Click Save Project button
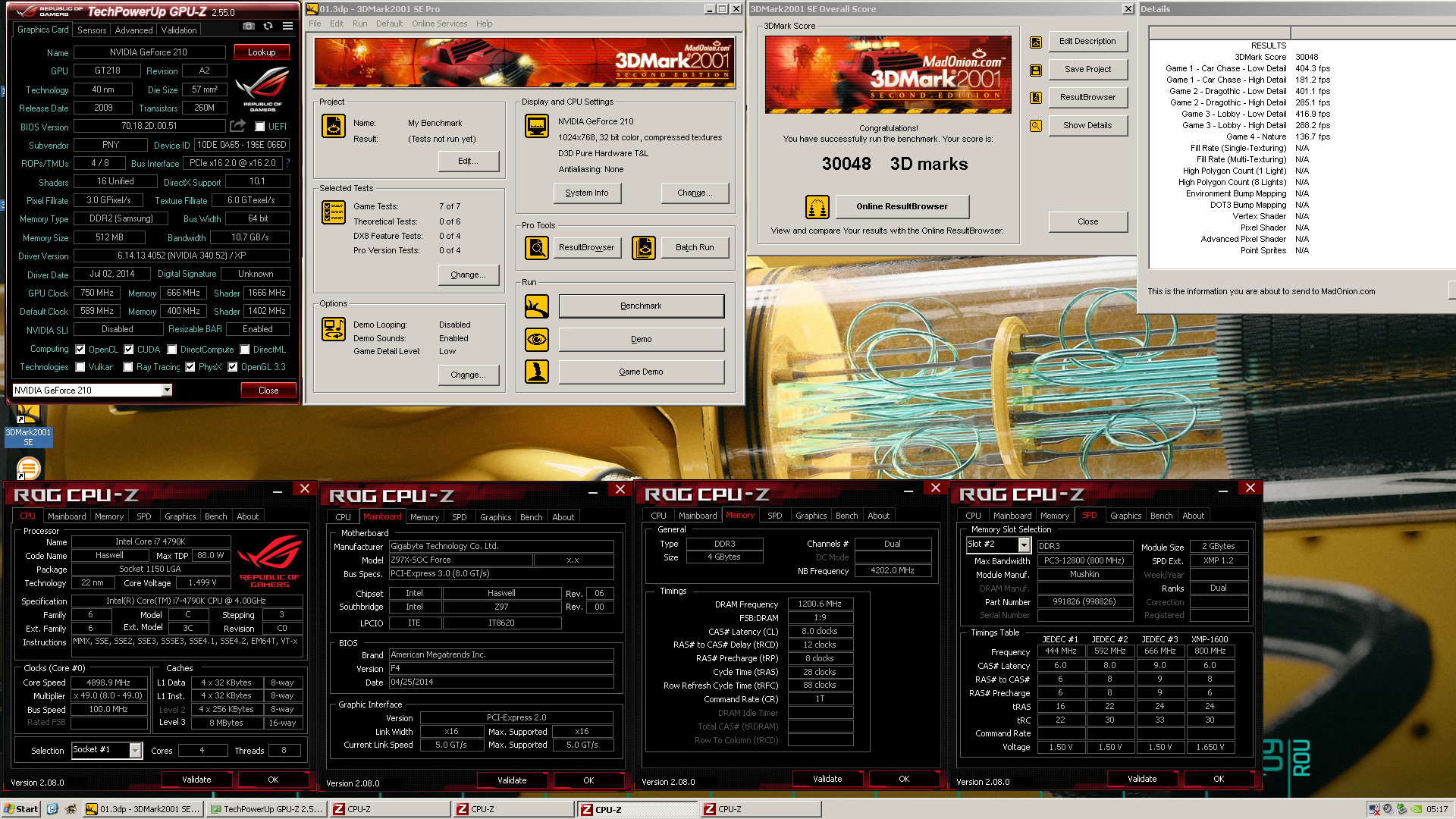This screenshot has height=819, width=1456. [x=1087, y=70]
